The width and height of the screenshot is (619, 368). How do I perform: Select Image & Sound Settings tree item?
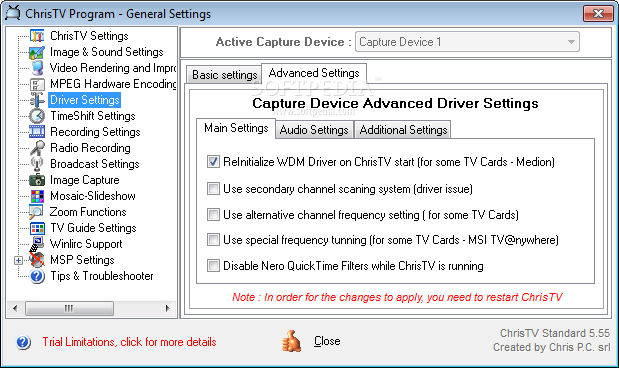(x=107, y=52)
